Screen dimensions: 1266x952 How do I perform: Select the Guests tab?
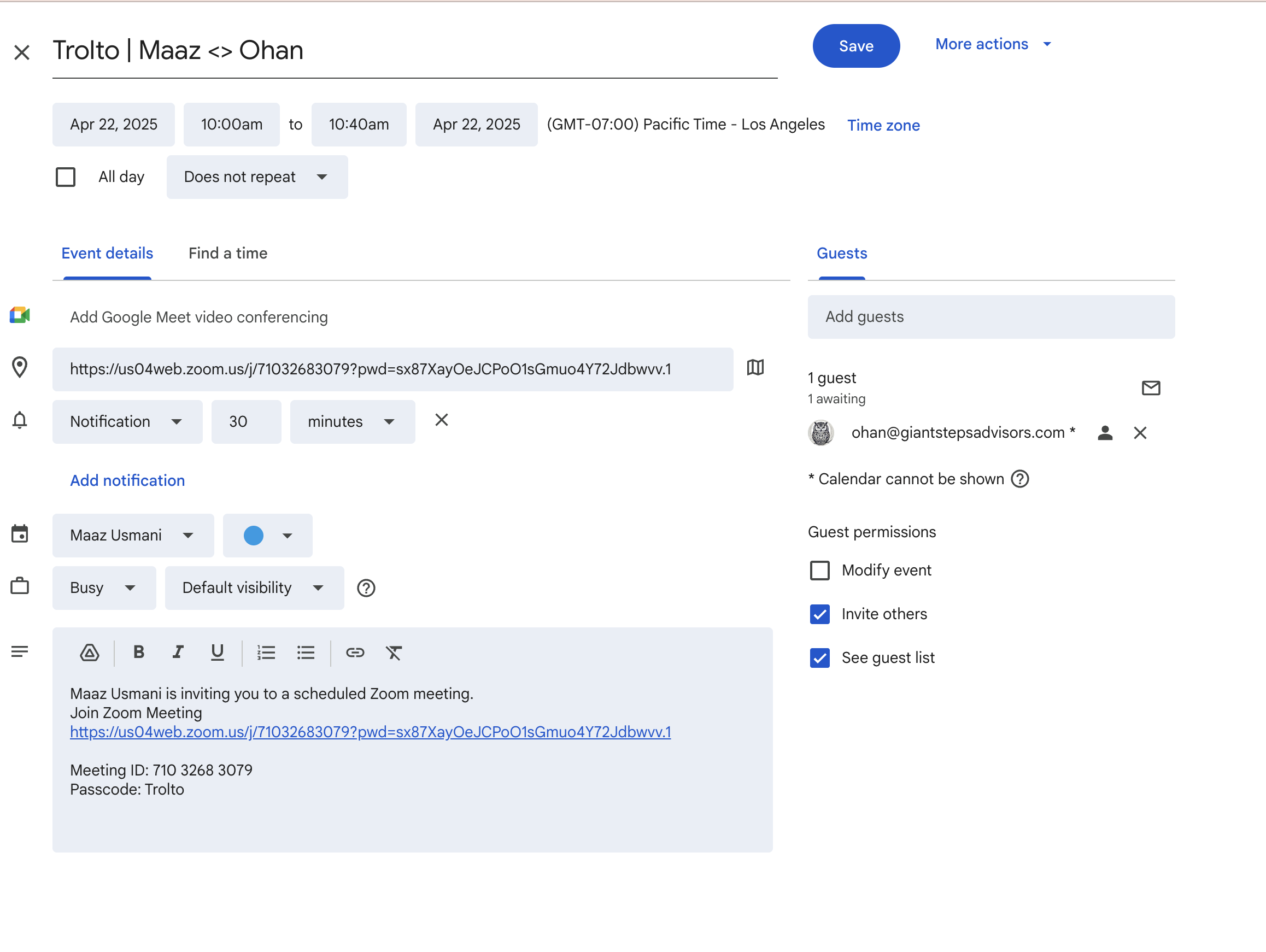(x=841, y=254)
